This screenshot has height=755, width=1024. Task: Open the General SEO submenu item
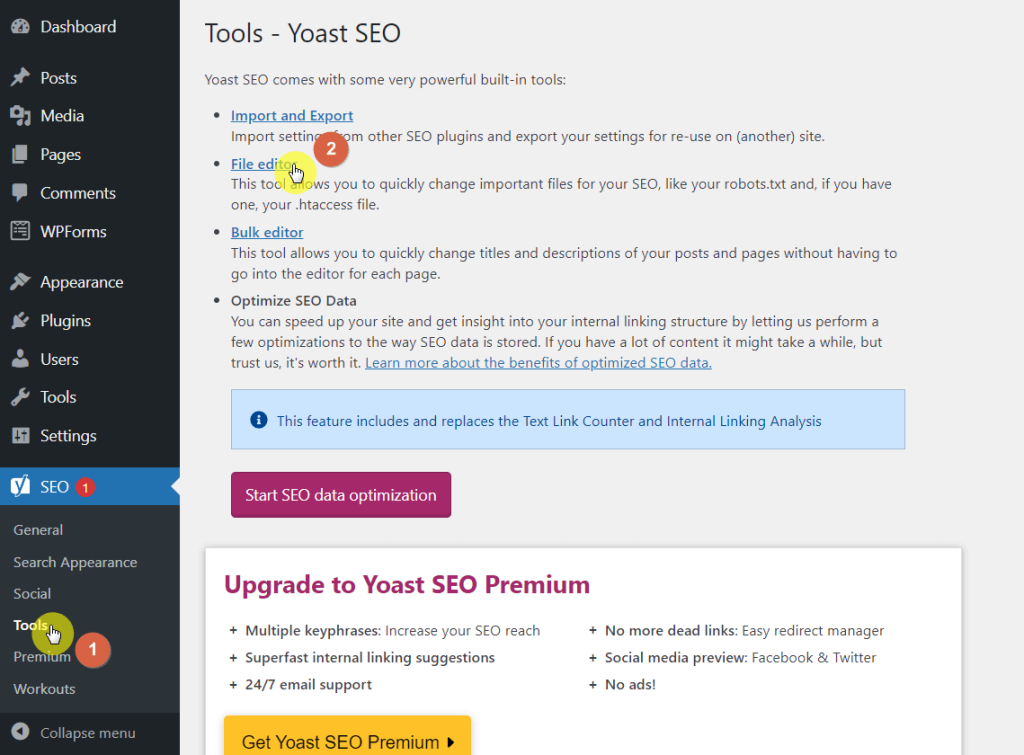[38, 530]
